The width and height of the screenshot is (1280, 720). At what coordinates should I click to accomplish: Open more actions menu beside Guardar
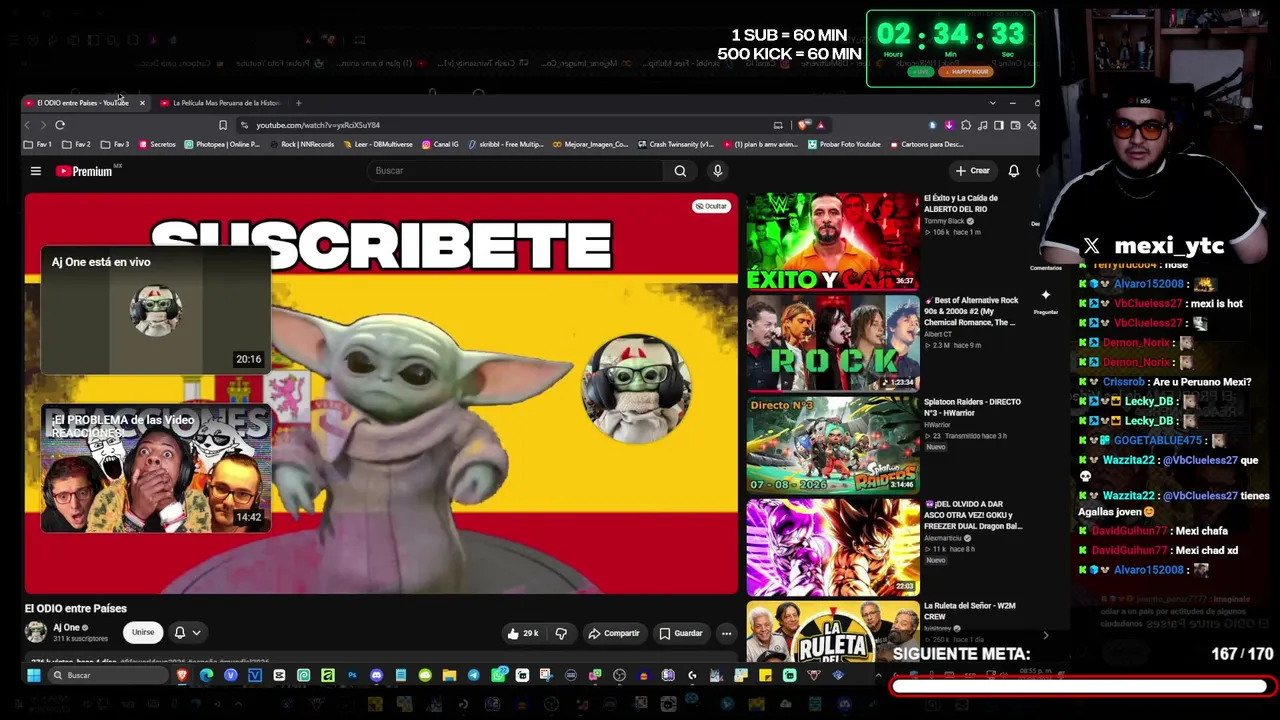(726, 633)
